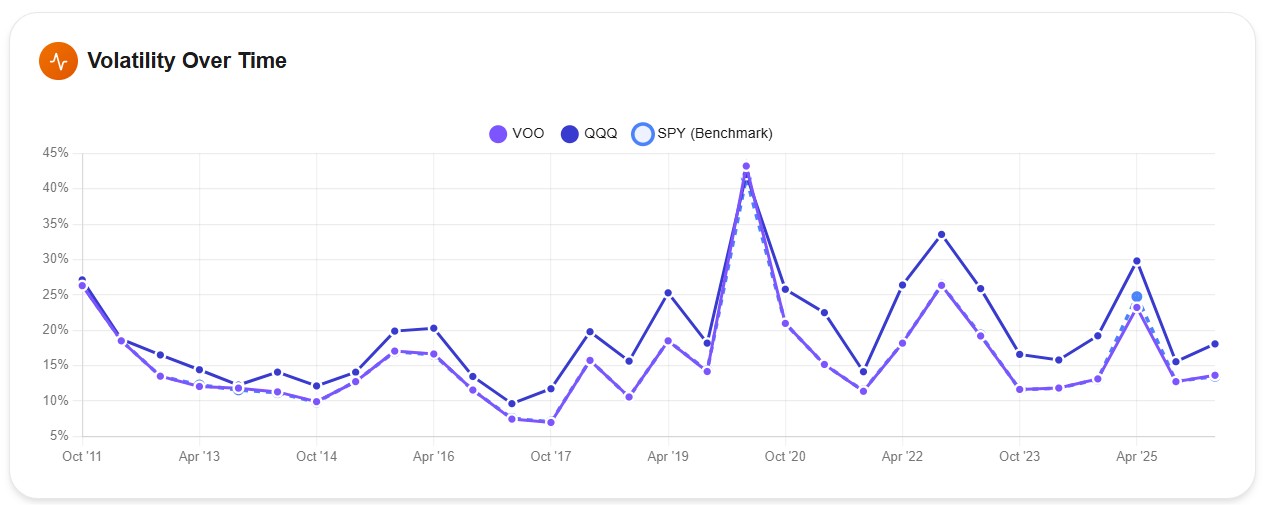Viewport: 1264px width, 505px height.
Task: Select the QQQ peak near 33% in 2022
Action: click(x=941, y=235)
